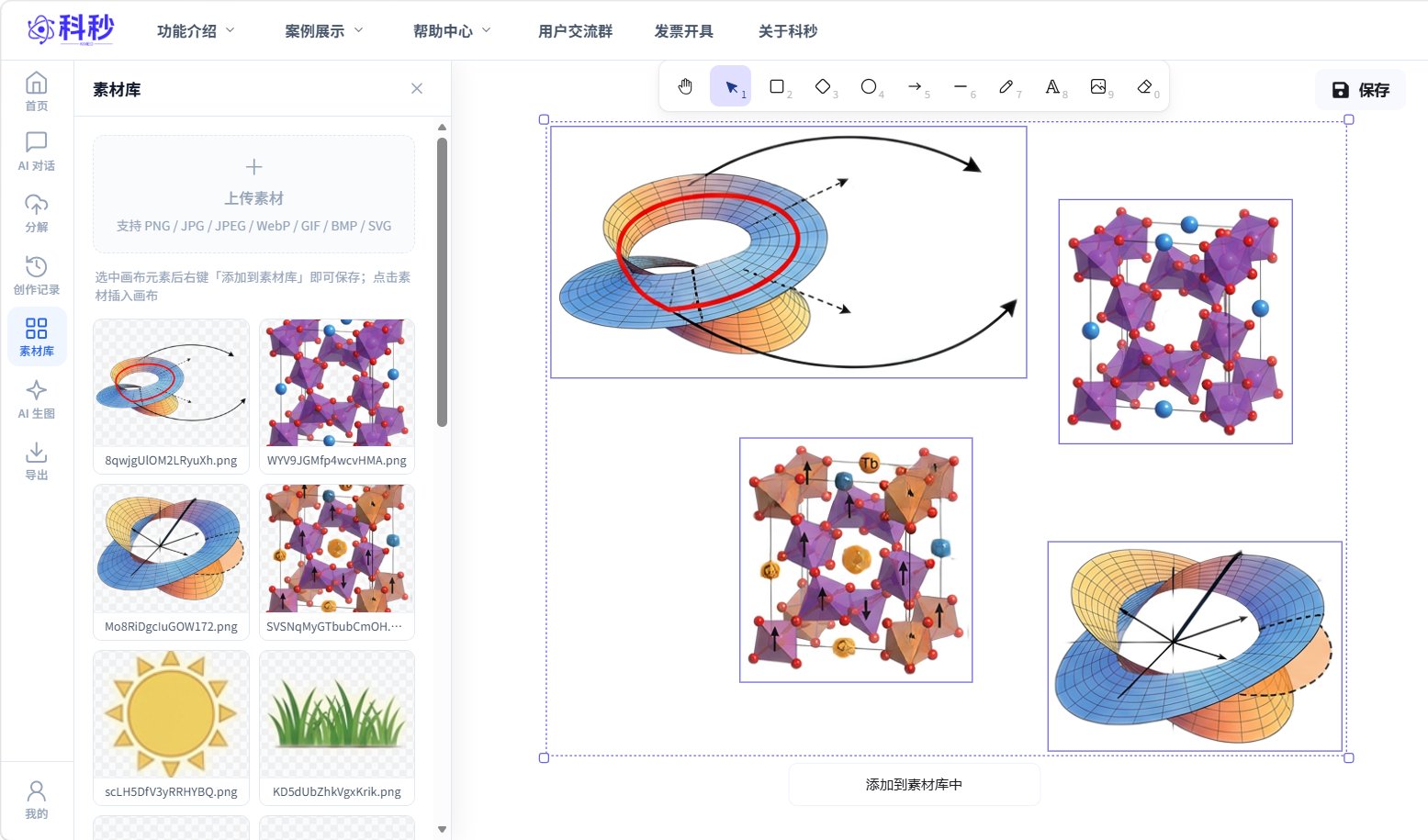Select the Tb crystal thumbnail SVSNqMyGTbubCmOH
1428x840 pixels.
337,562
